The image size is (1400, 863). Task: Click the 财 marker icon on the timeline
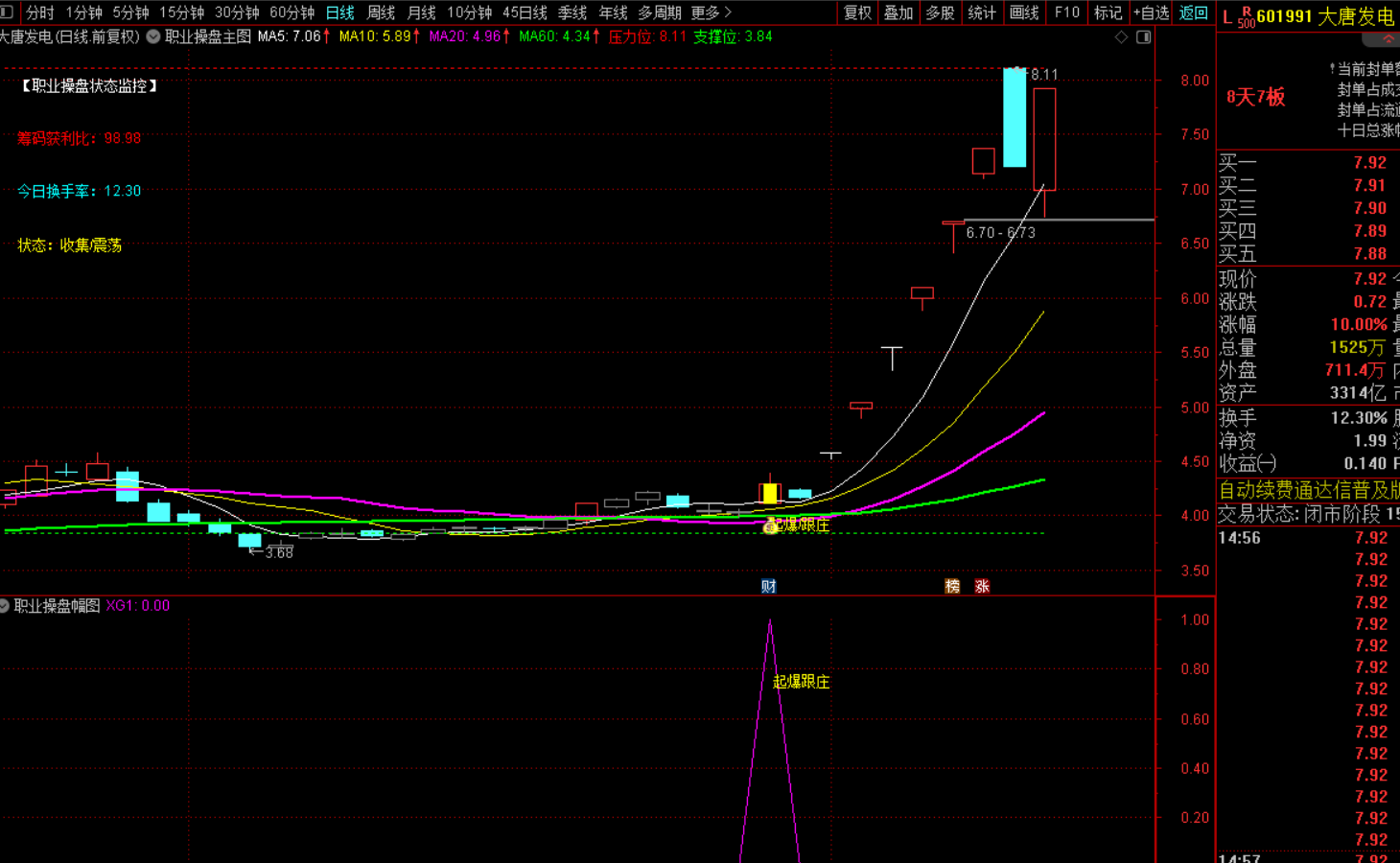(x=768, y=586)
